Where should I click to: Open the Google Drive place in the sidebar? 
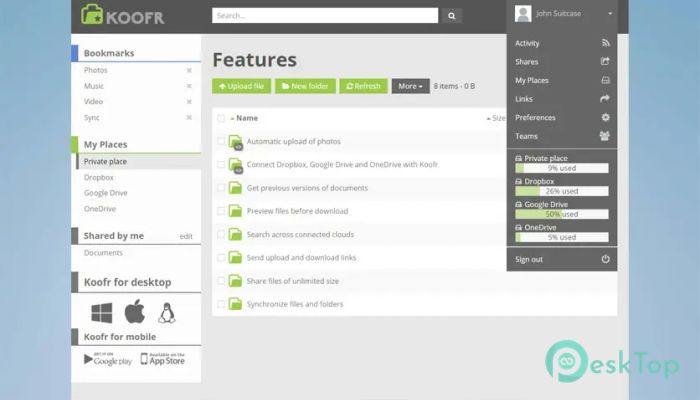click(106, 193)
